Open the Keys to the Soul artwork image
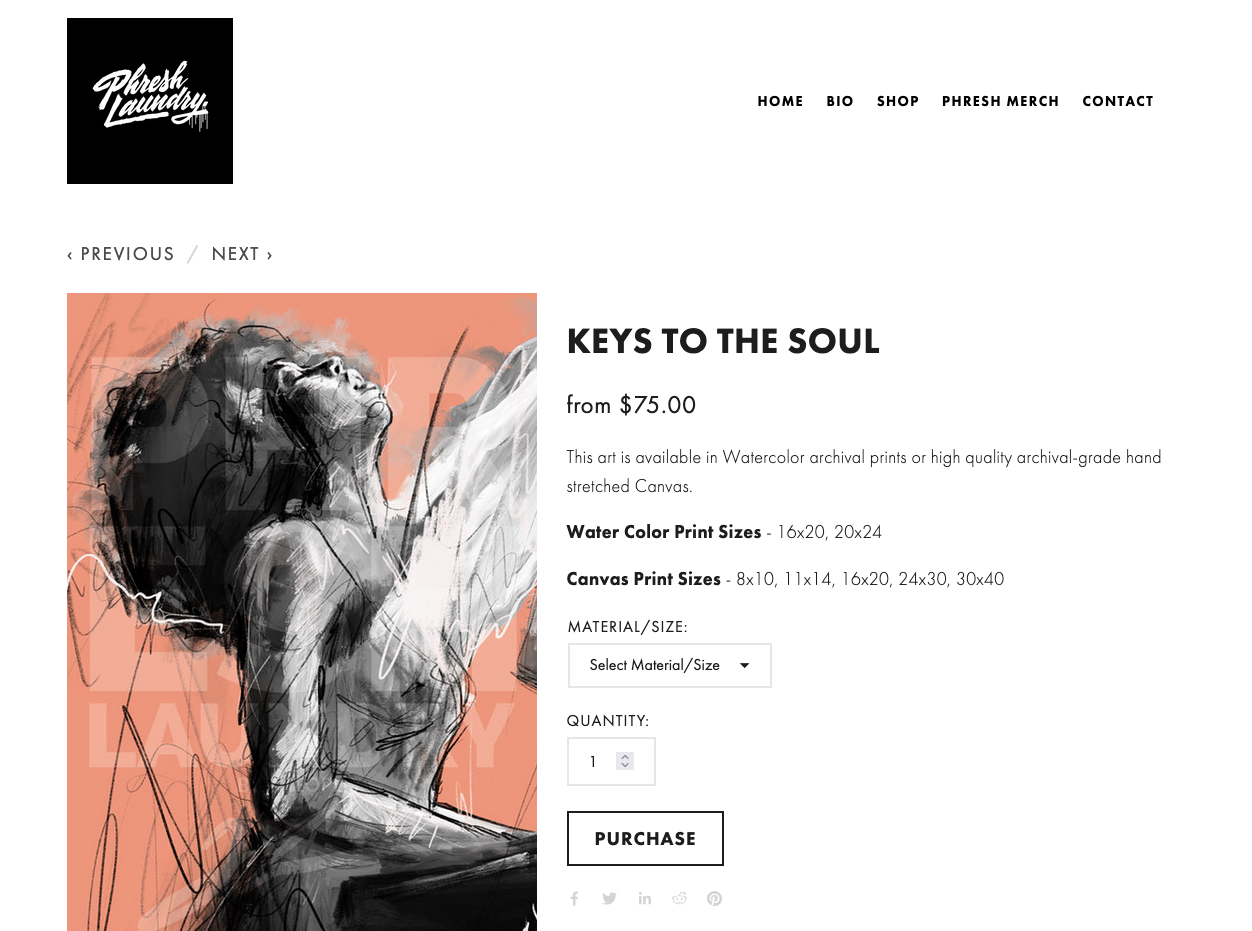The width and height of the screenshot is (1252, 931). pos(302,612)
